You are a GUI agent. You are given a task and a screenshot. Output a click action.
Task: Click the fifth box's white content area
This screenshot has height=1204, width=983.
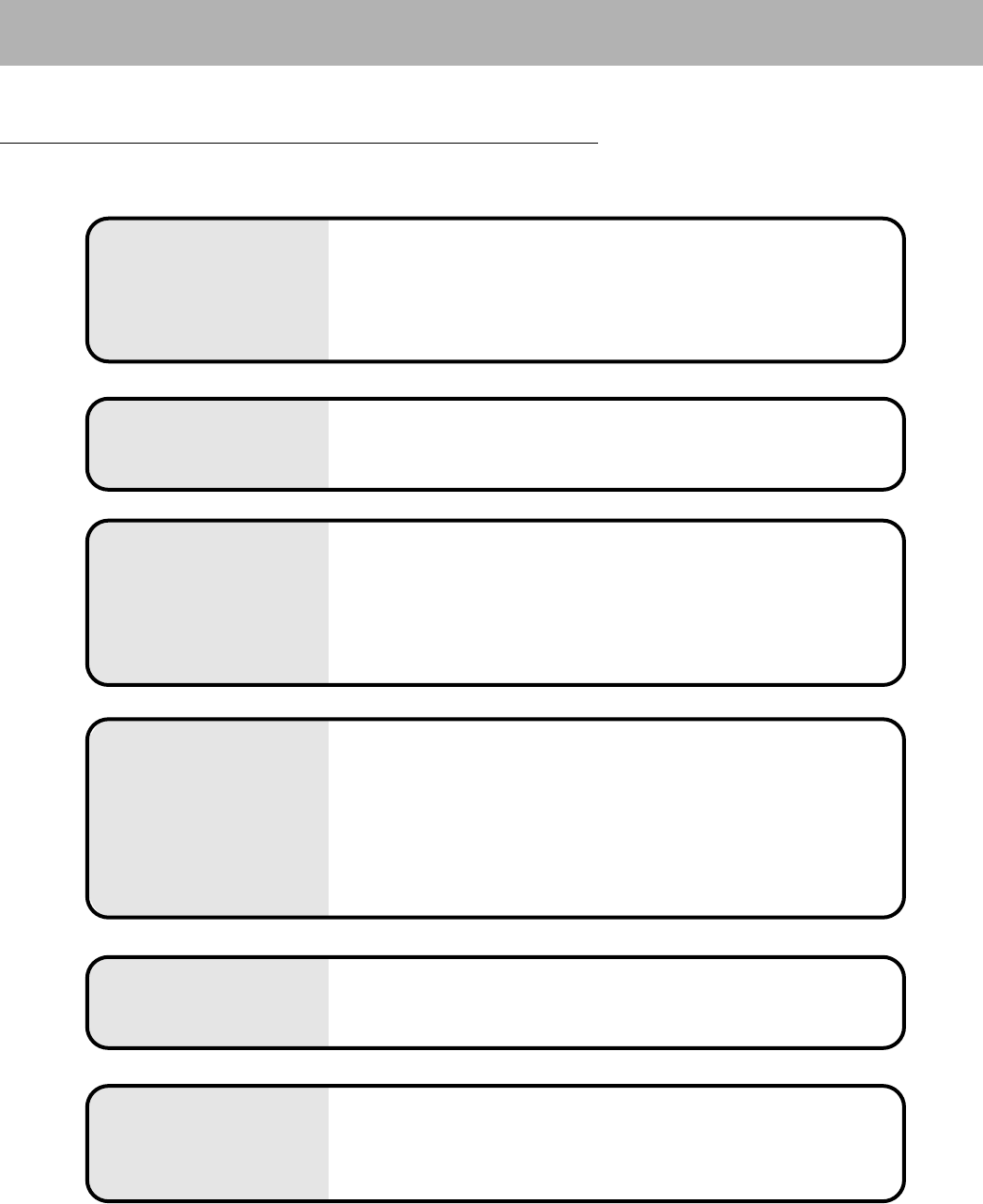coord(615,1001)
